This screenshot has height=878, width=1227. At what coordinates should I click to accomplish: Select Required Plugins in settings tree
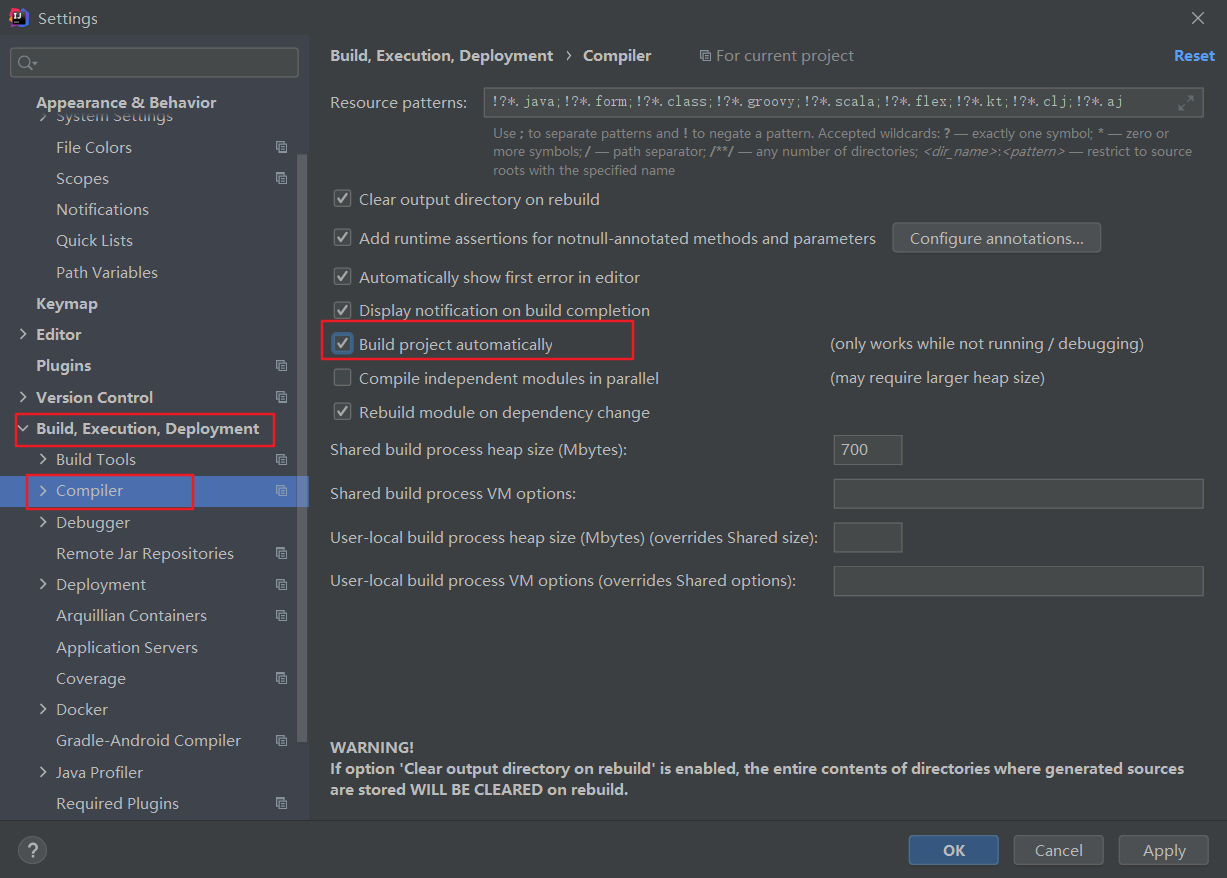click(x=117, y=803)
